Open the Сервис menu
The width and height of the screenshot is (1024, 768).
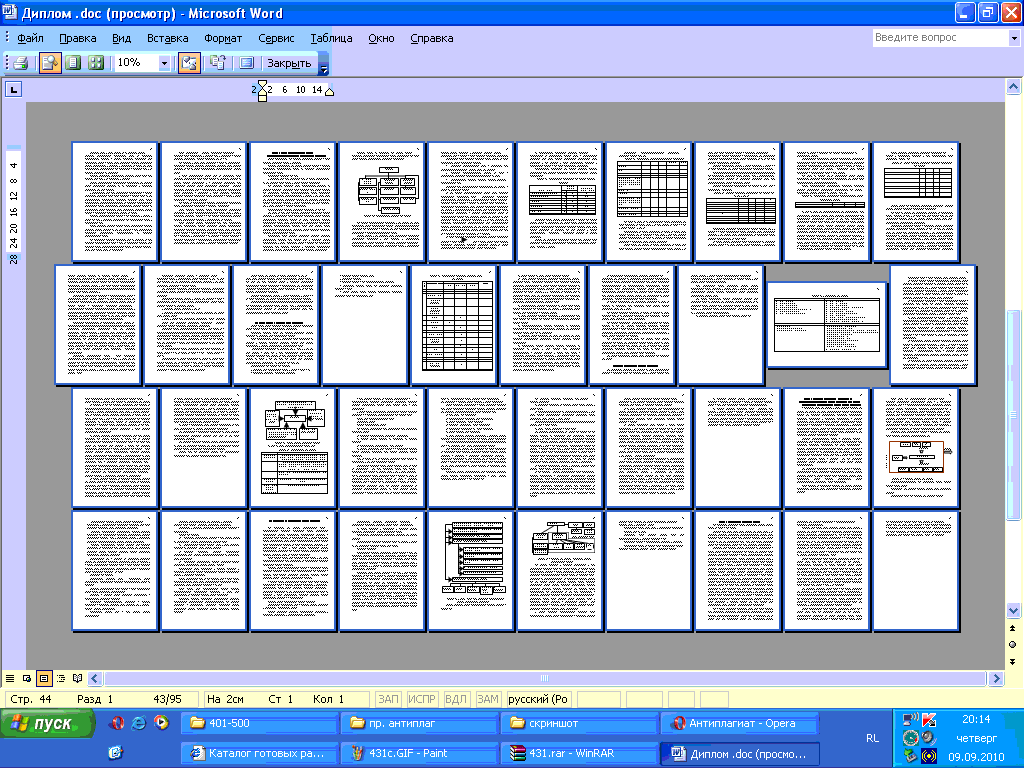click(x=276, y=38)
